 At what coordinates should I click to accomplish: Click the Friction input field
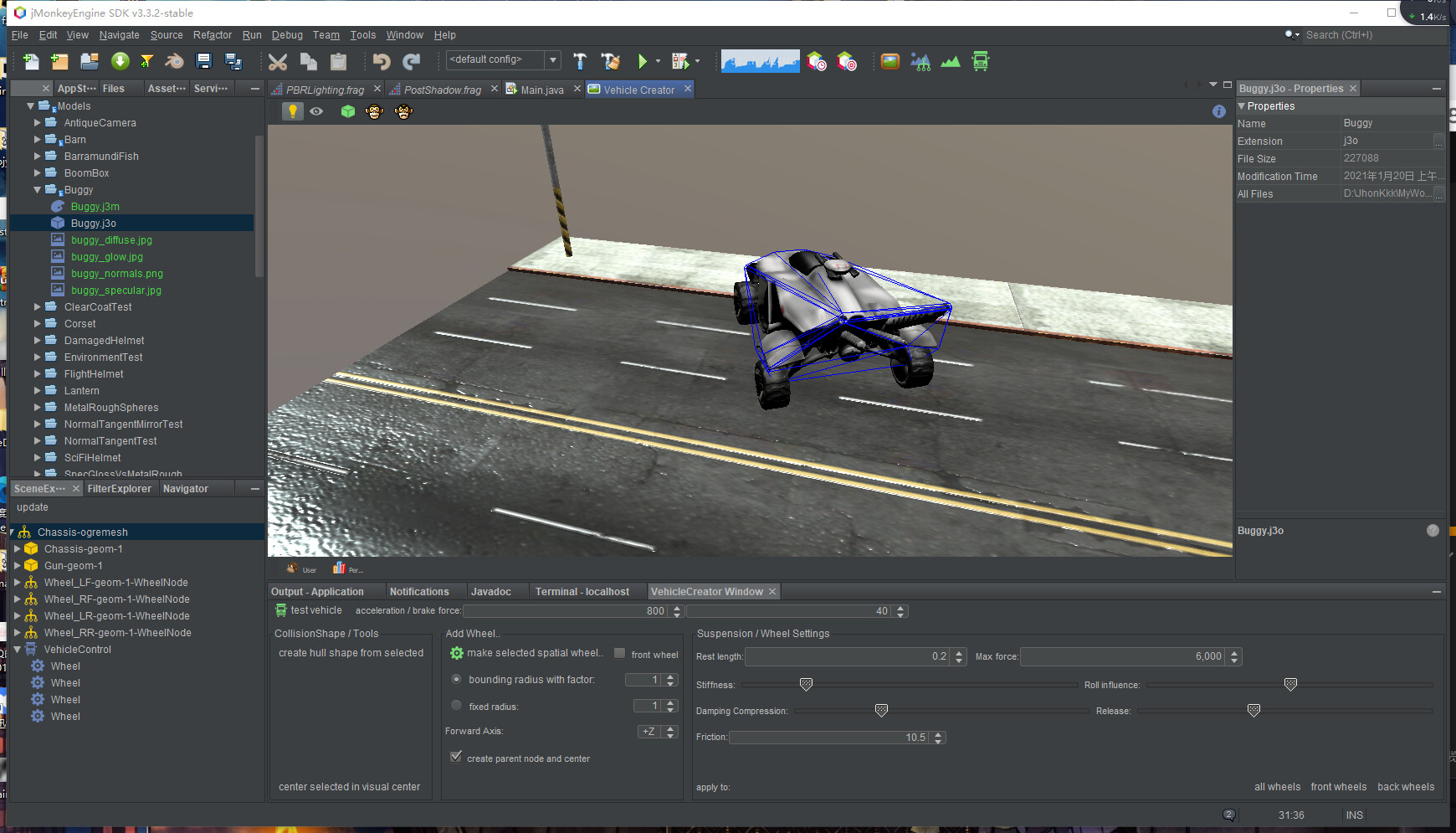click(828, 738)
